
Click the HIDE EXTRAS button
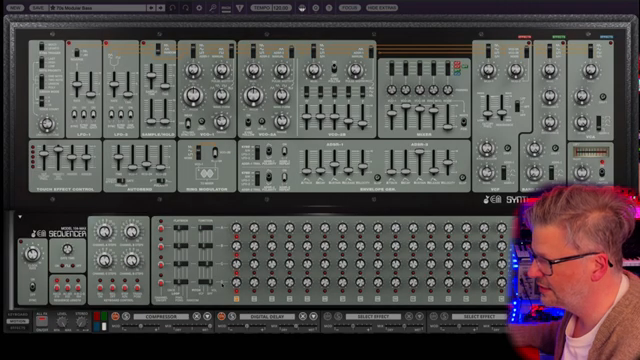point(382,8)
